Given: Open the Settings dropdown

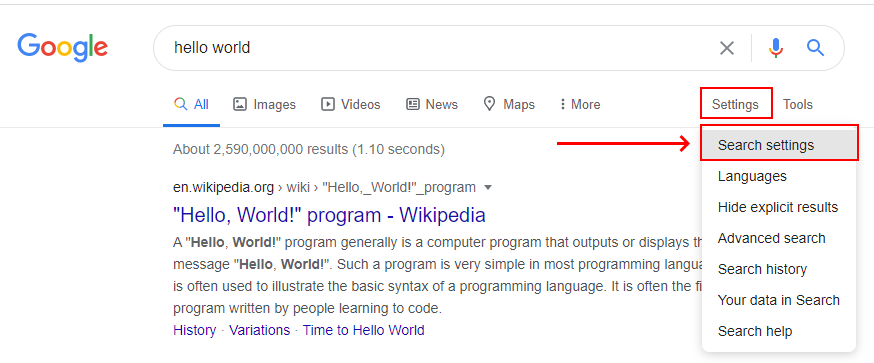Looking at the screenshot, I should tap(735, 104).
